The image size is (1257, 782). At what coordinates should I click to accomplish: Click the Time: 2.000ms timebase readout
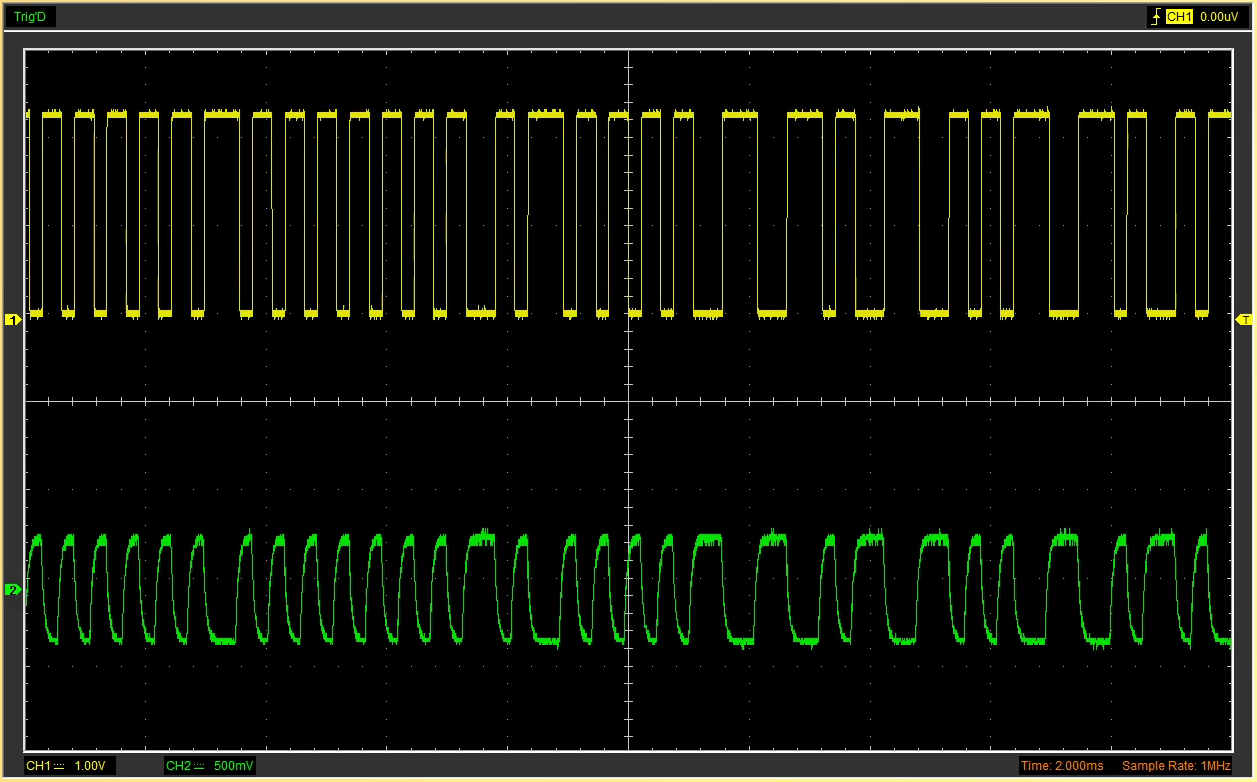tap(1064, 766)
